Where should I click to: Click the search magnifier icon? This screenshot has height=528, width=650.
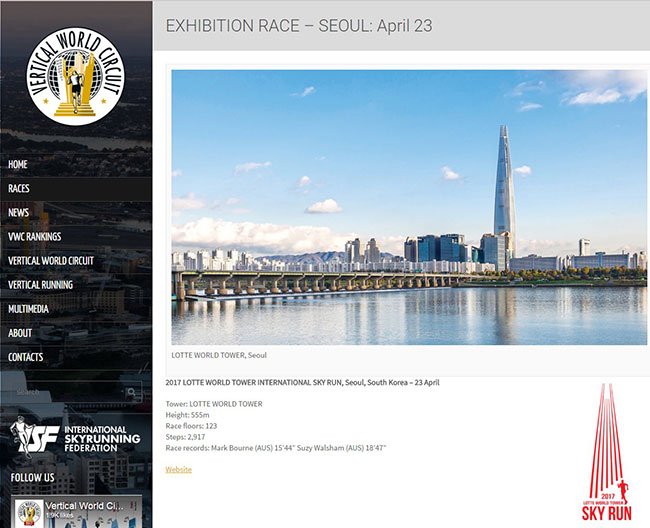pyautogui.click(x=133, y=392)
